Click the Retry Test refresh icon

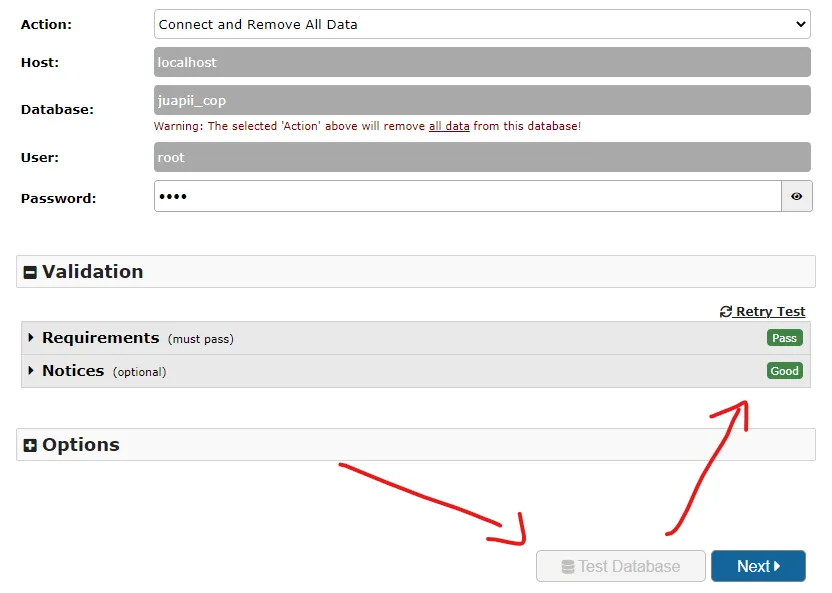(725, 311)
